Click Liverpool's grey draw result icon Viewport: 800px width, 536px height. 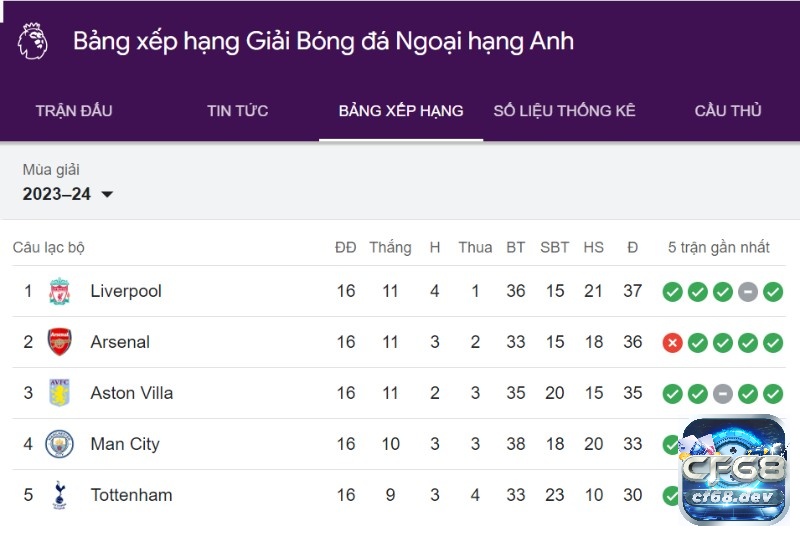(x=748, y=292)
